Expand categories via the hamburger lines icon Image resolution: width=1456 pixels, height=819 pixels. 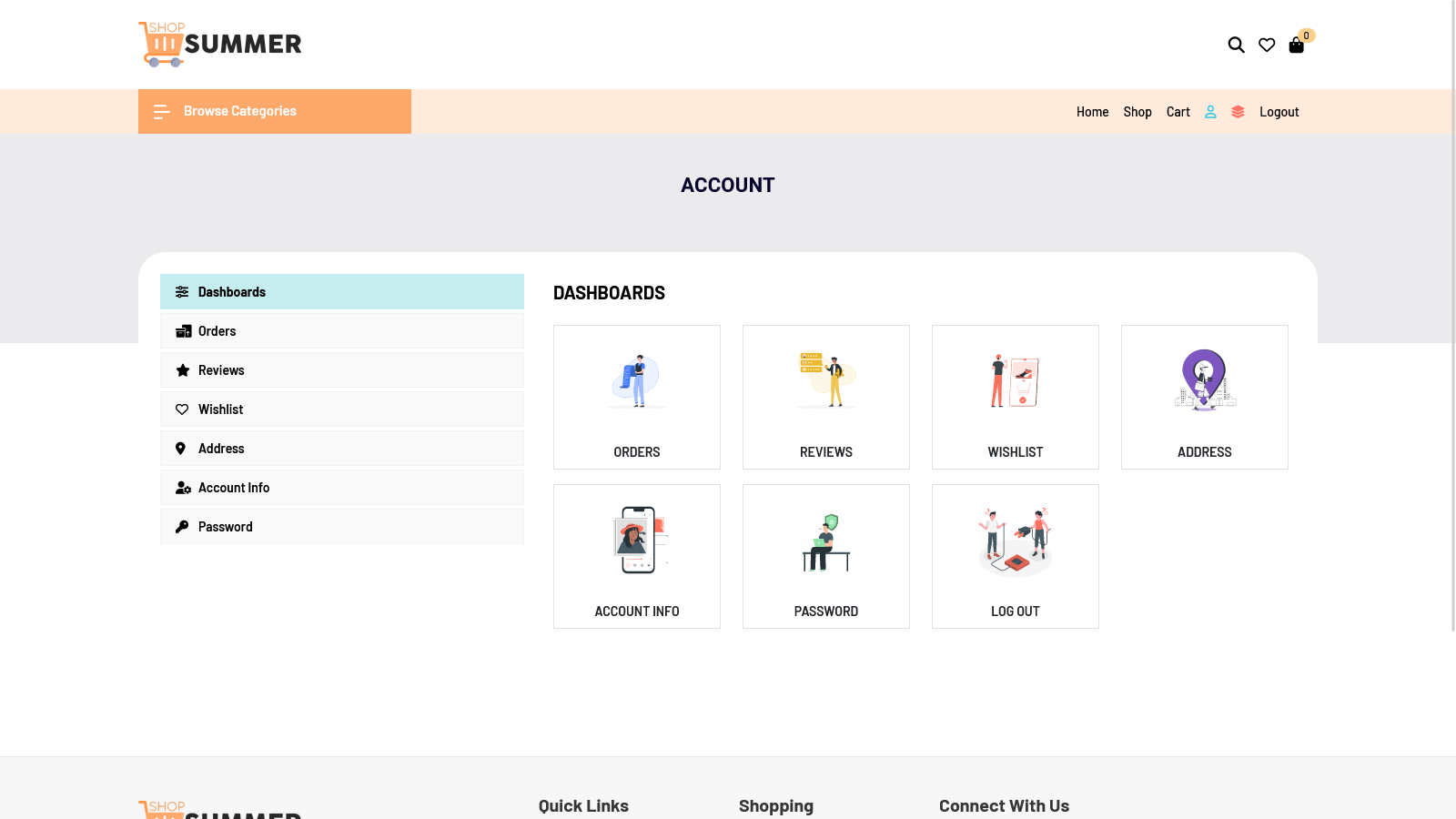161,111
